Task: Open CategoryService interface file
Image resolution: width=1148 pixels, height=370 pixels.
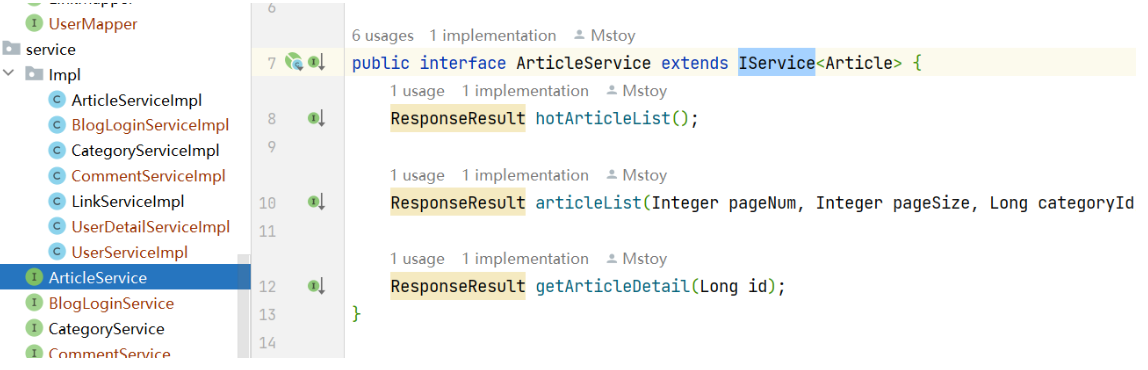Action: tap(106, 329)
